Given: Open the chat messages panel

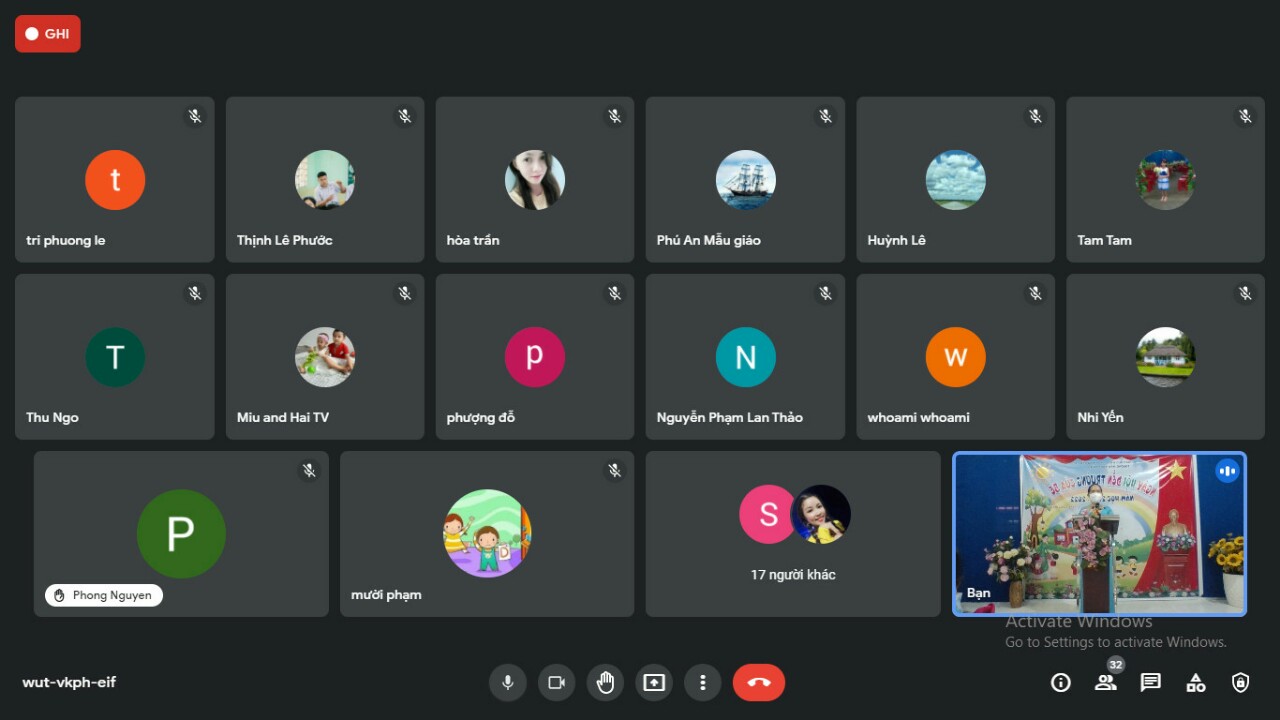Looking at the screenshot, I should 1151,683.
